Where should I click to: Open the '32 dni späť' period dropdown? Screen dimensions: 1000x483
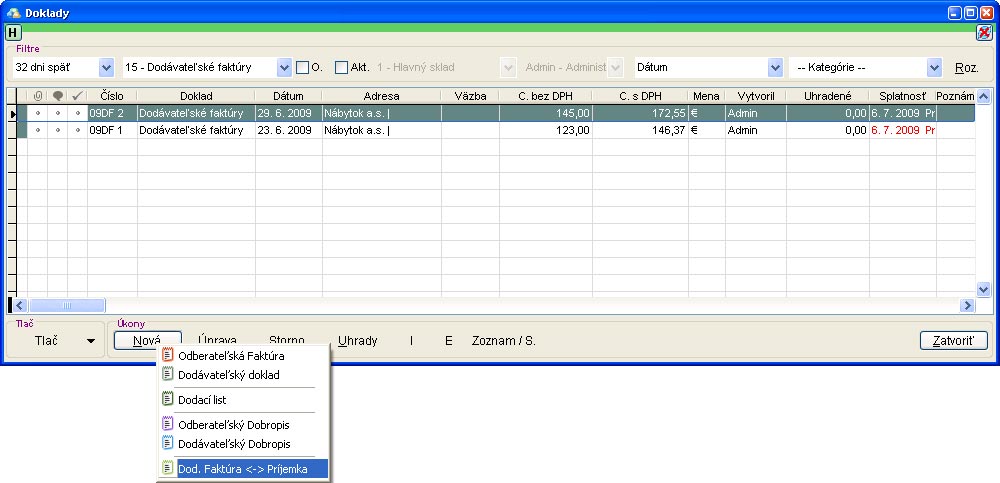[107, 68]
